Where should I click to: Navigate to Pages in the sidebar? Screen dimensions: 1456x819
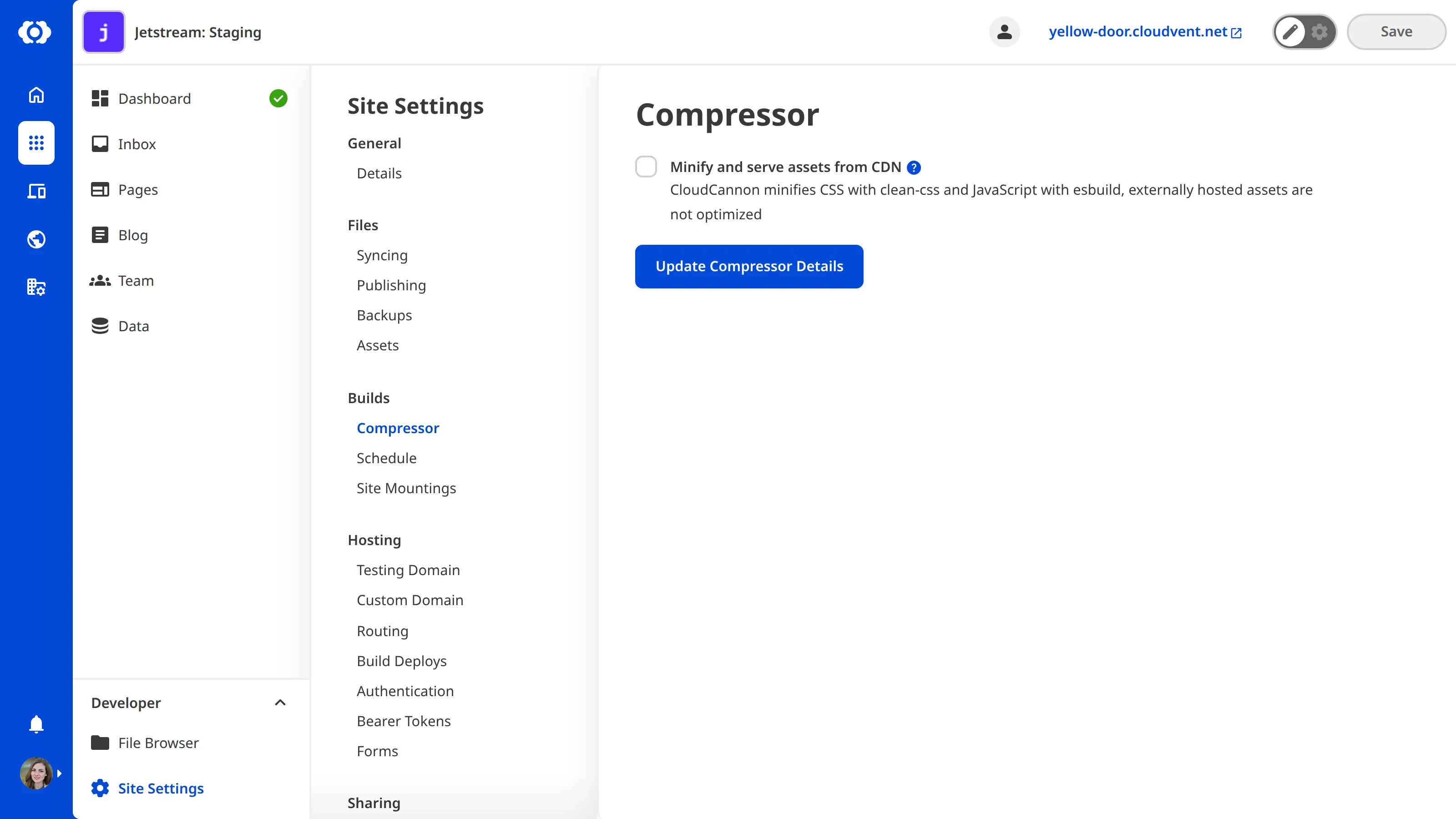[x=137, y=190]
